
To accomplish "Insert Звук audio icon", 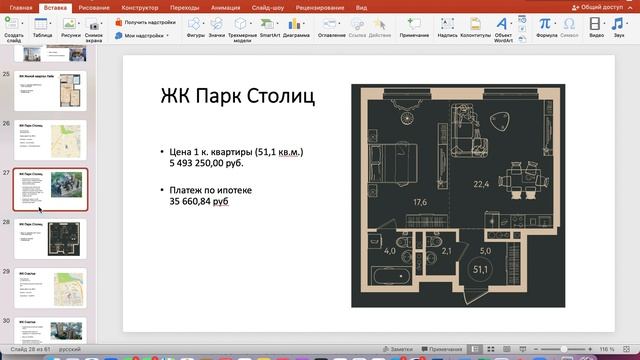I will [x=618, y=24].
